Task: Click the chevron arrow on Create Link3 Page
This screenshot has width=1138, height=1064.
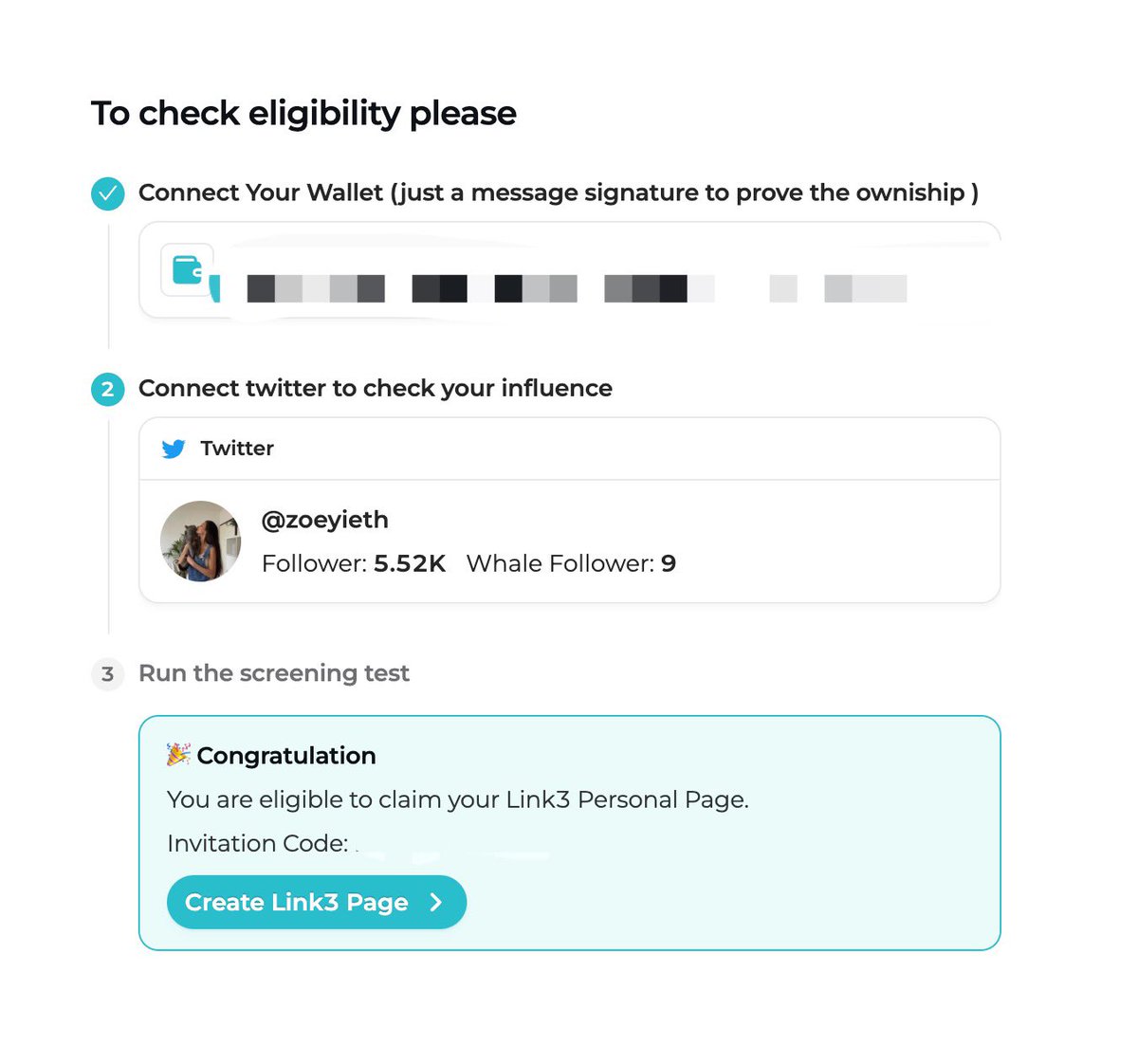Action: click(436, 902)
